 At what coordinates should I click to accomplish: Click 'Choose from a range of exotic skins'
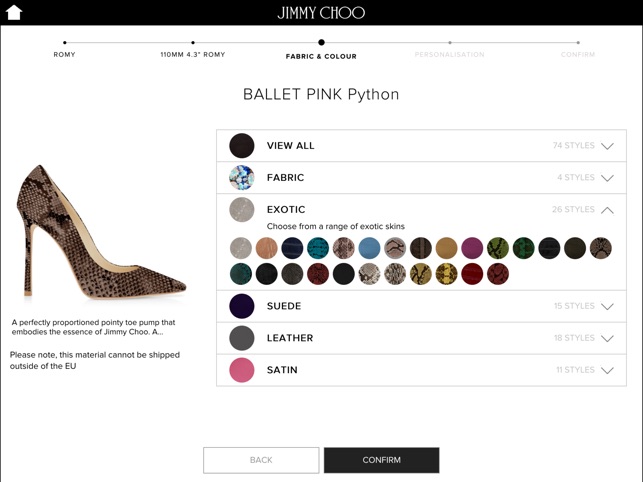coord(335,226)
